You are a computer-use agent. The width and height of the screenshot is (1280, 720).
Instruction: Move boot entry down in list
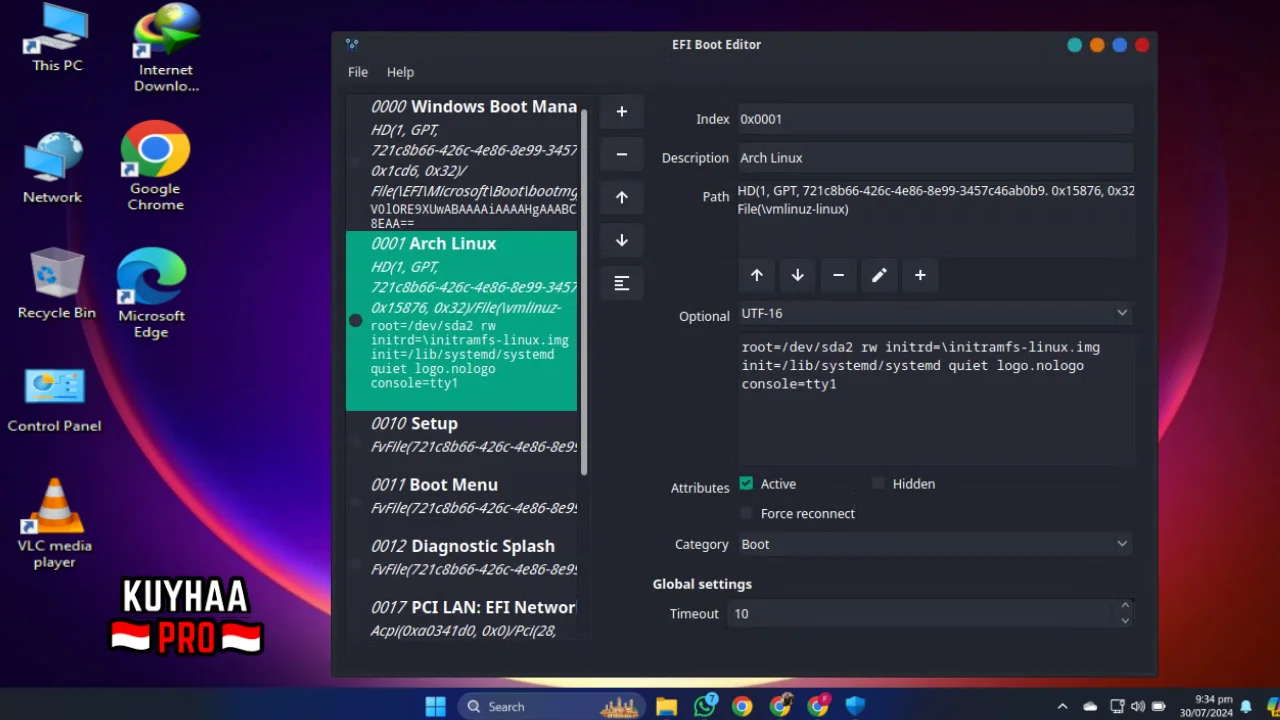621,241
